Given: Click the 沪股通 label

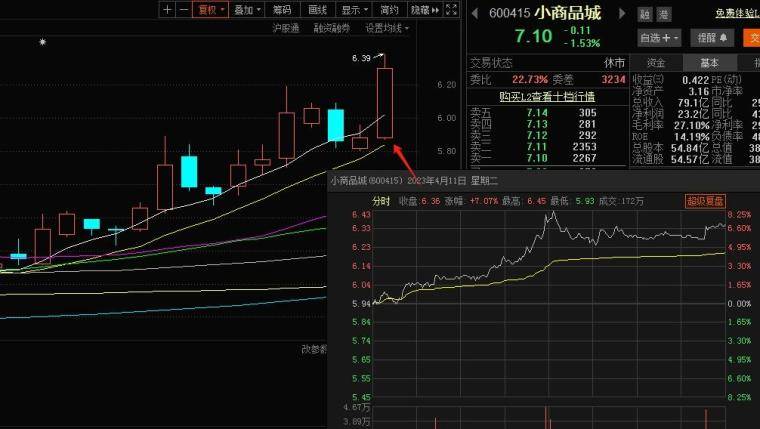Looking at the screenshot, I should point(286,28).
